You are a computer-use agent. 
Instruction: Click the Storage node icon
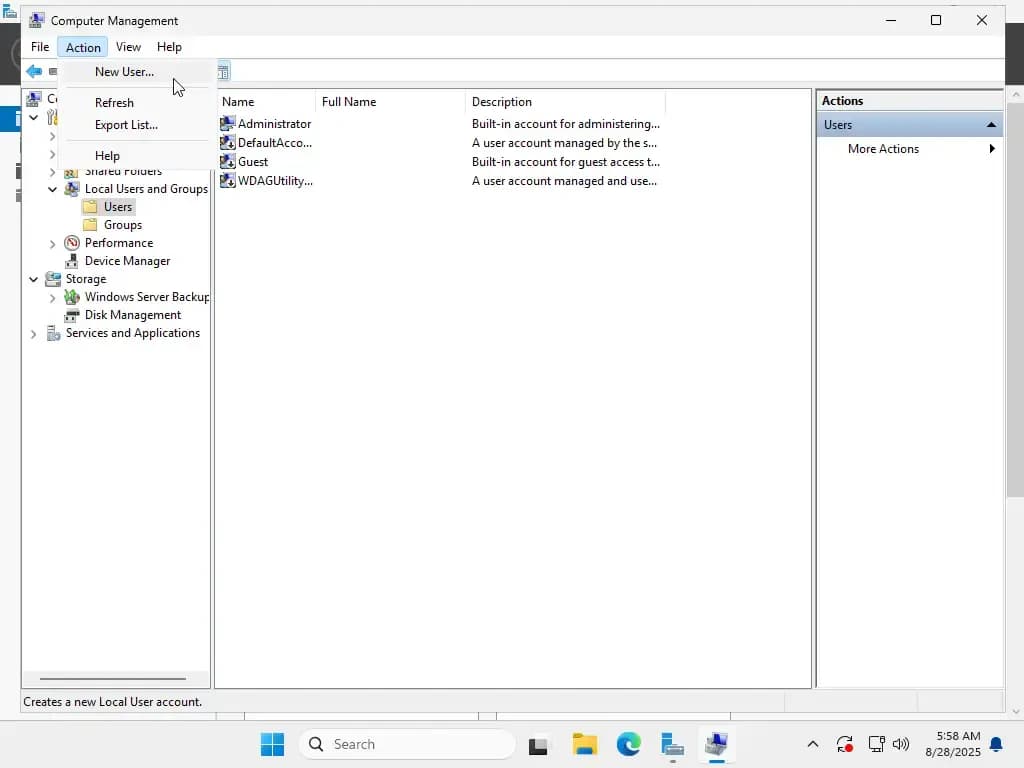(53, 279)
